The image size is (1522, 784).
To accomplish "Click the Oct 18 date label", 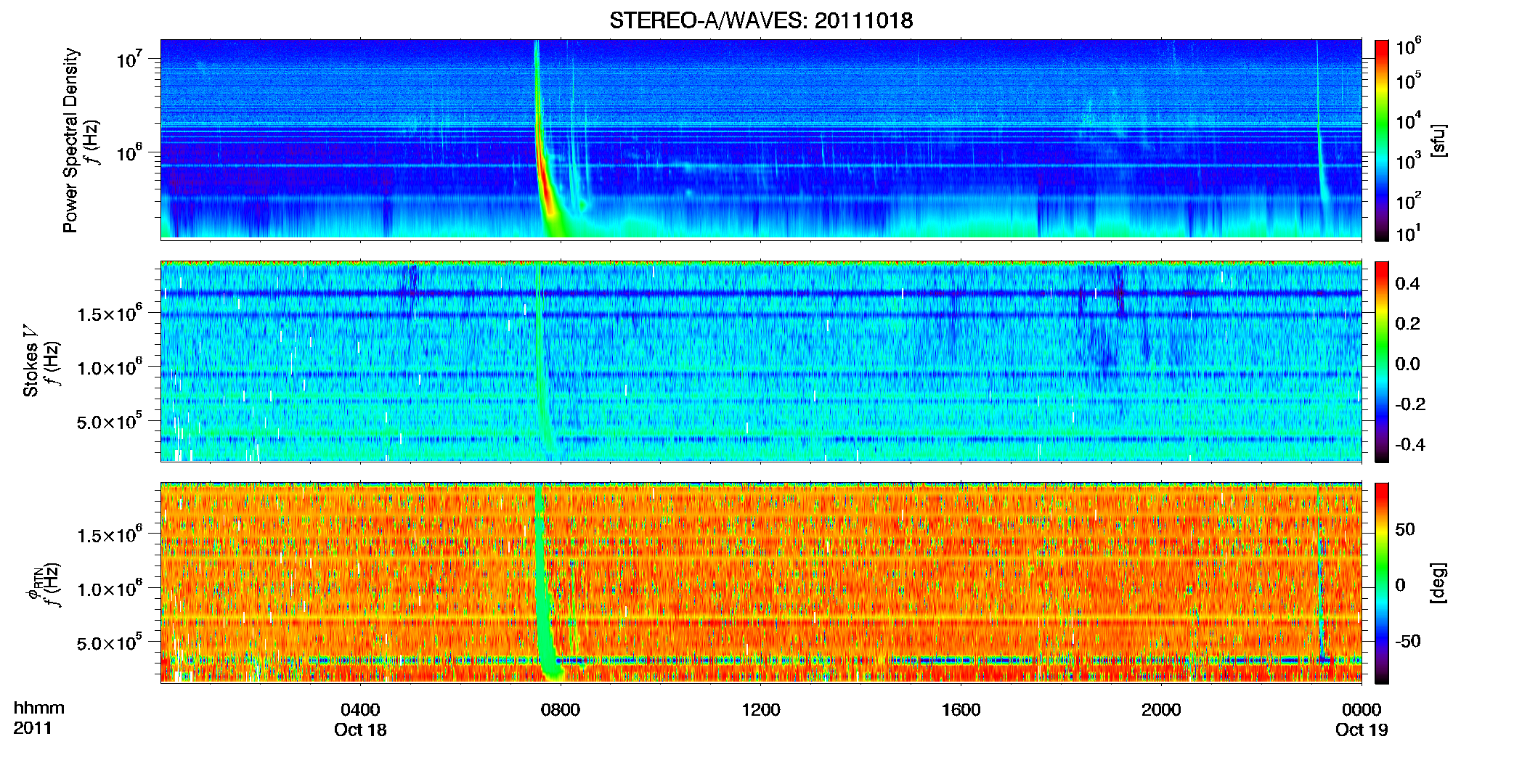I will pyautogui.click(x=360, y=730).
